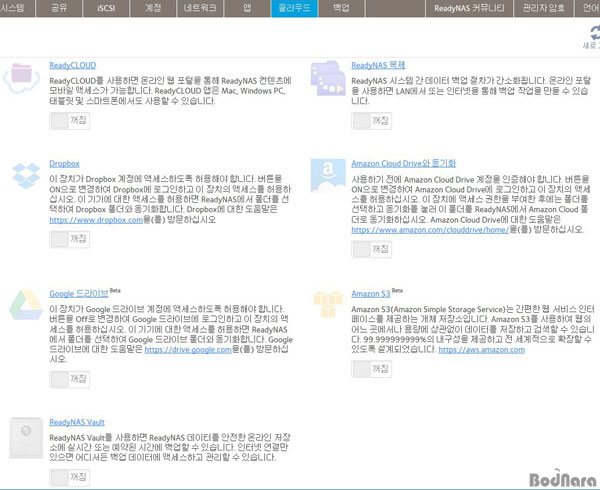Image resolution: width=600 pixels, height=490 pixels.
Task: Select the 네트워크 tab
Action: tap(200, 8)
